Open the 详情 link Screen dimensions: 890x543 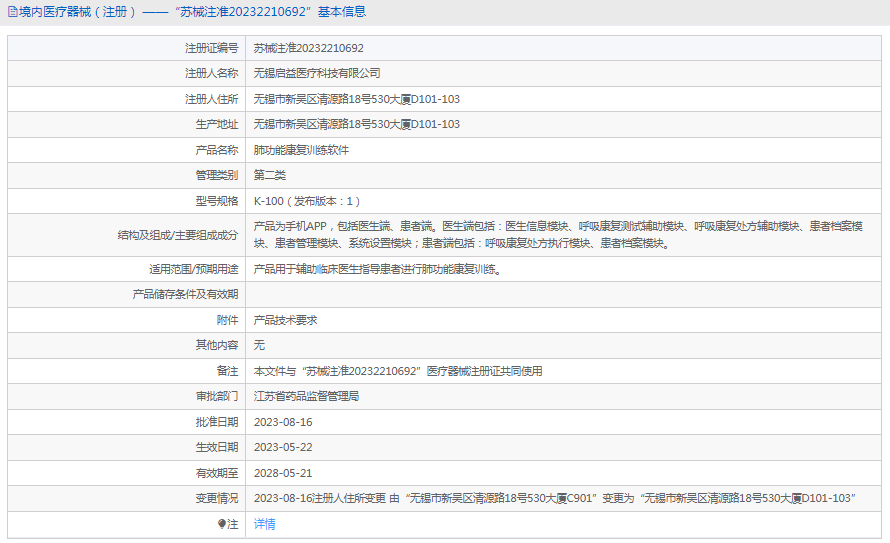pos(265,524)
